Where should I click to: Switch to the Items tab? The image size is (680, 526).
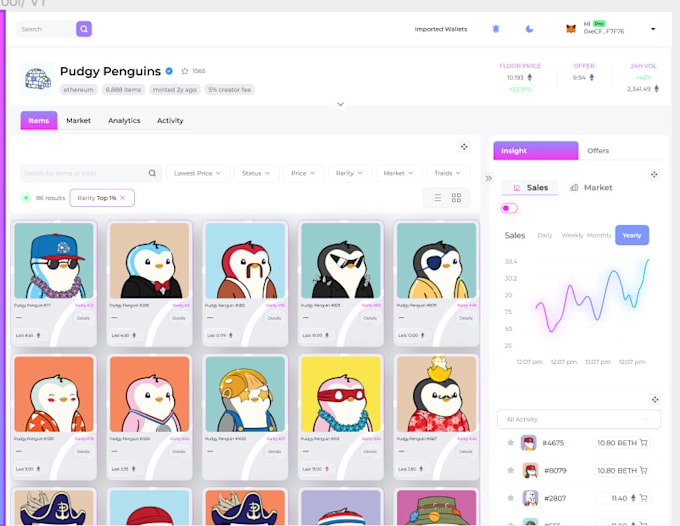(x=39, y=121)
